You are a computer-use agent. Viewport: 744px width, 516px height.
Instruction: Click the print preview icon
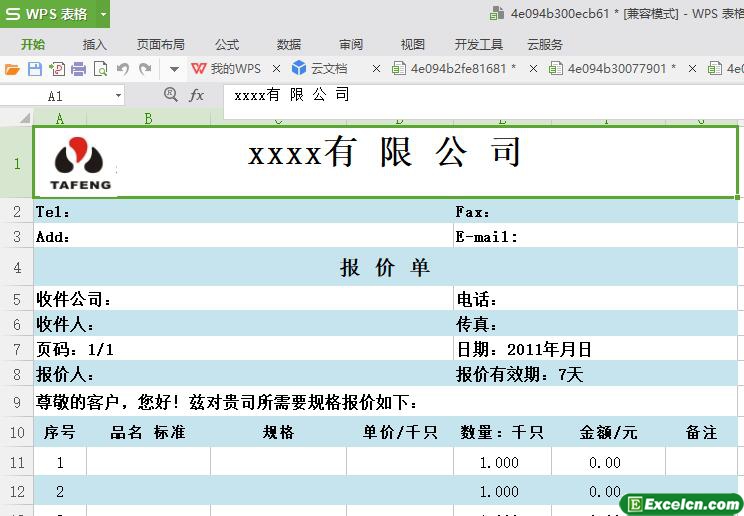100,69
